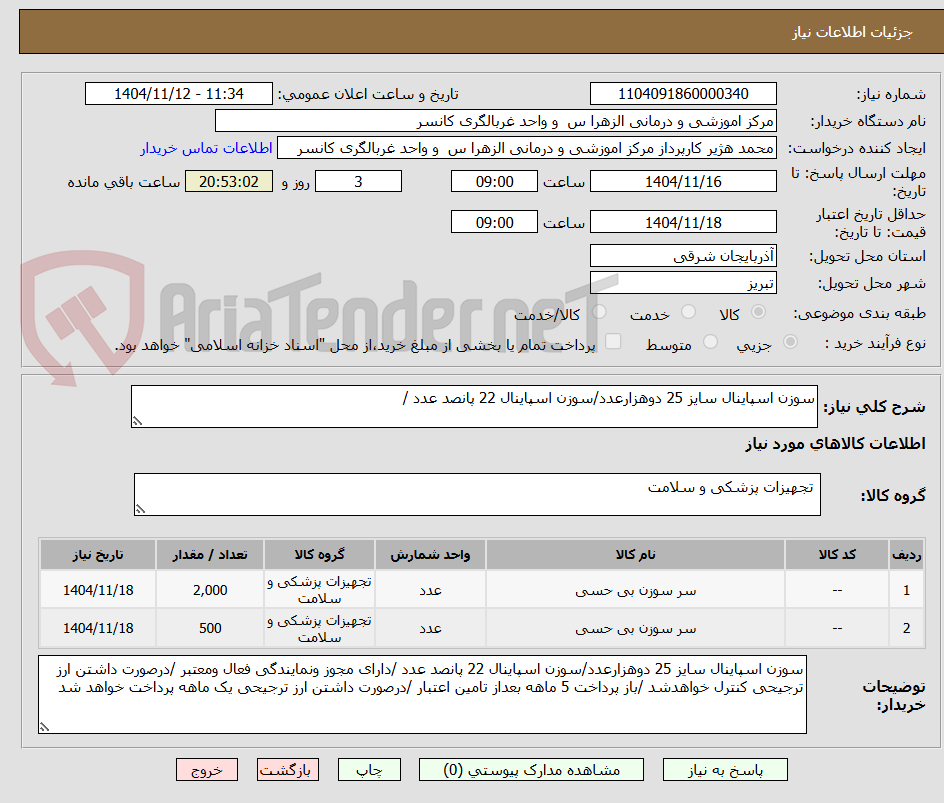Click the announcement date field 1404/11/12 - 11:34
This screenshot has height=803, width=944.
pyautogui.click(x=179, y=94)
